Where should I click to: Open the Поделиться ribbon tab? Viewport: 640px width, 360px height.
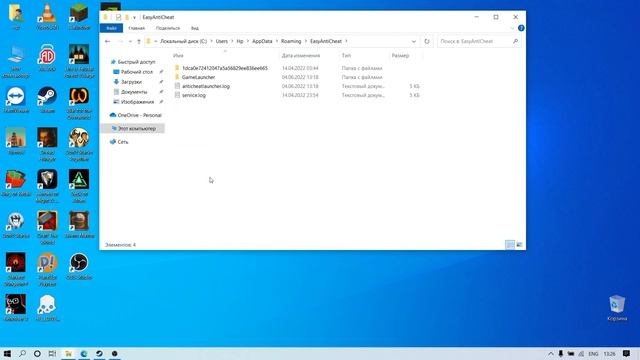point(168,28)
